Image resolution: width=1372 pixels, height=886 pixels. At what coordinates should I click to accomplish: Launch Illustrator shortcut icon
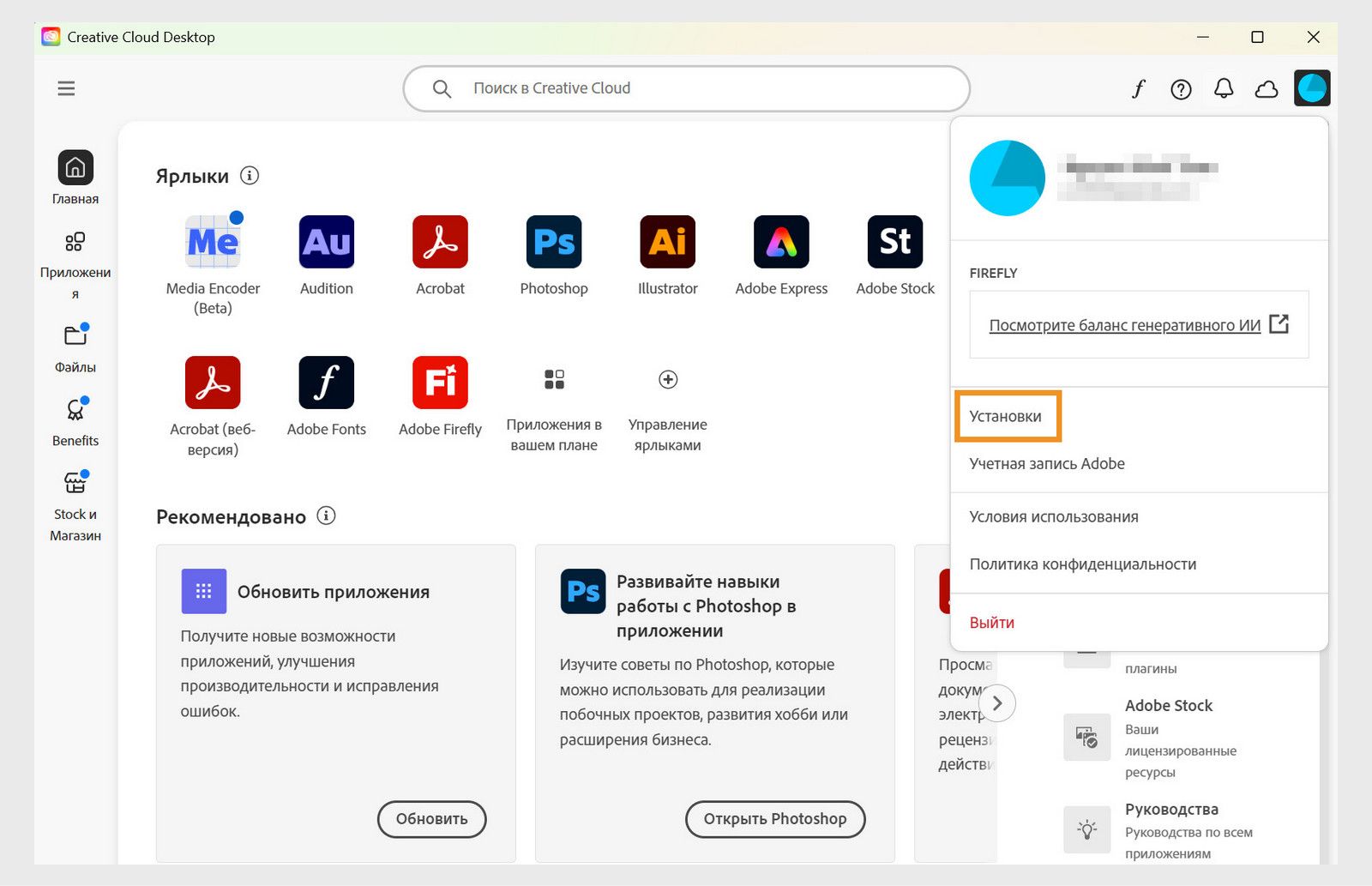pyautogui.click(x=666, y=243)
